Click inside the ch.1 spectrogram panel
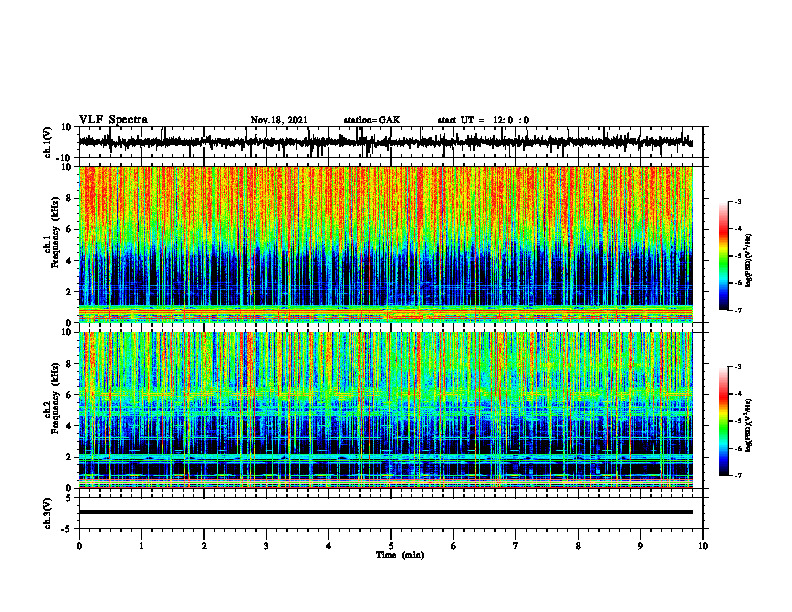Image resolution: width=792 pixels, height=612 pixels. 386,244
